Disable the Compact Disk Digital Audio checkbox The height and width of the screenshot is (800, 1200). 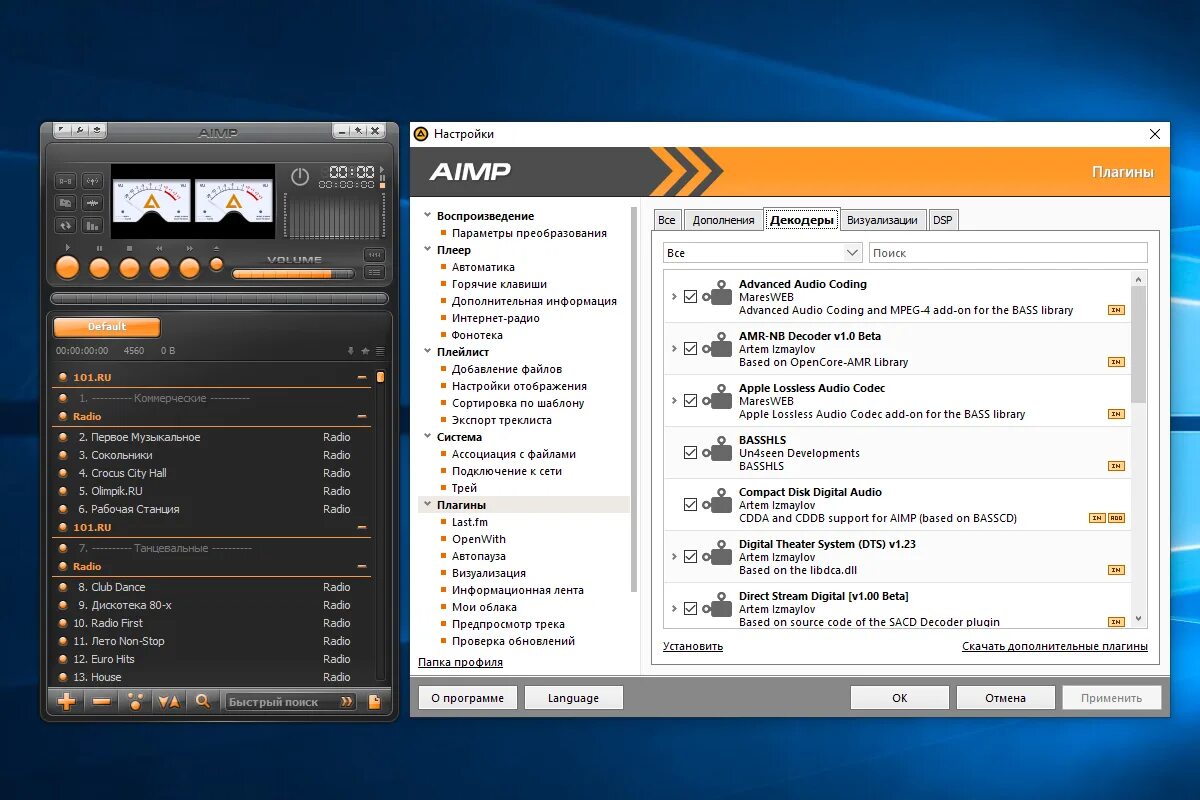click(x=690, y=505)
